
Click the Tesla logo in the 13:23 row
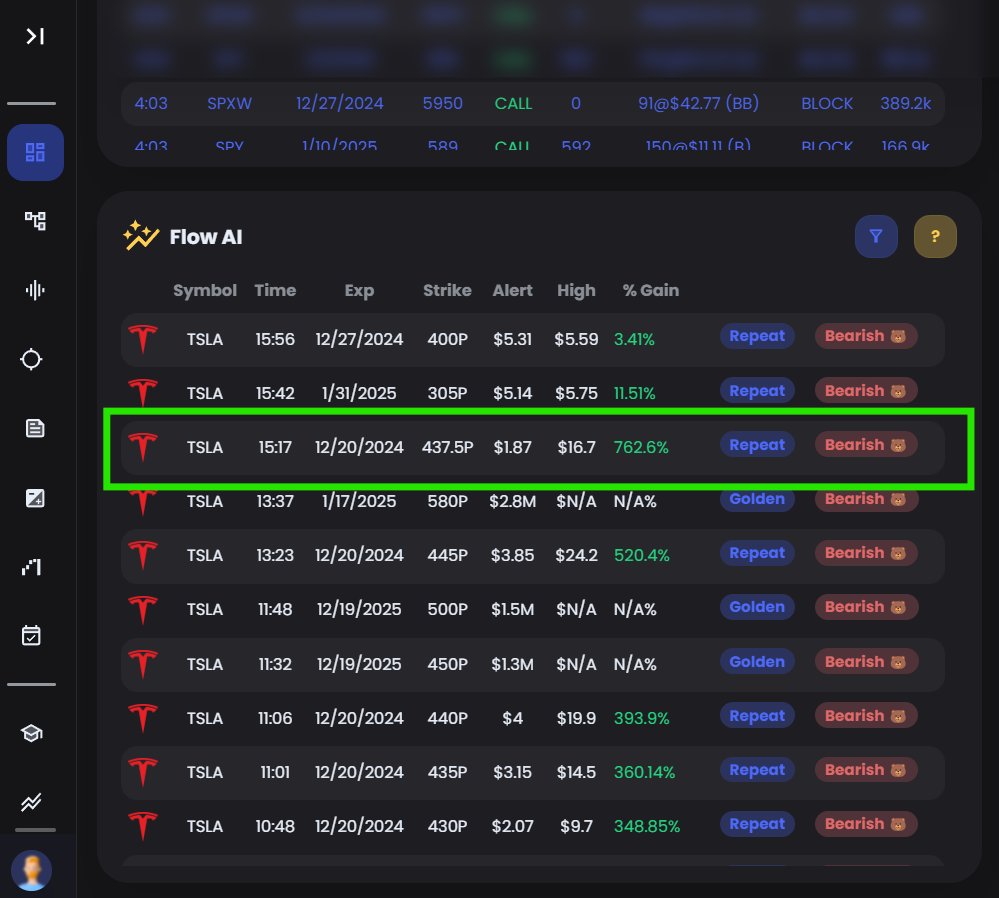(x=143, y=554)
